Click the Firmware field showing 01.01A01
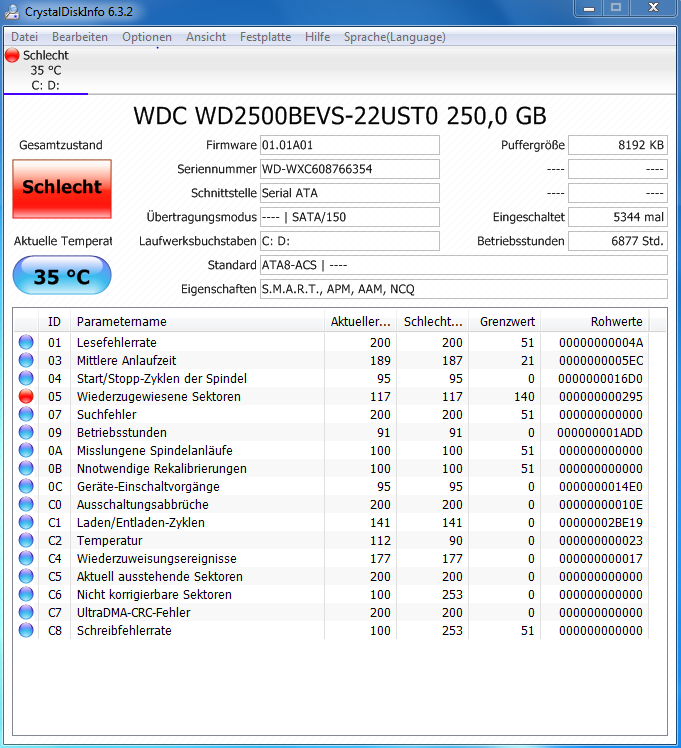681x748 pixels. pos(350,145)
